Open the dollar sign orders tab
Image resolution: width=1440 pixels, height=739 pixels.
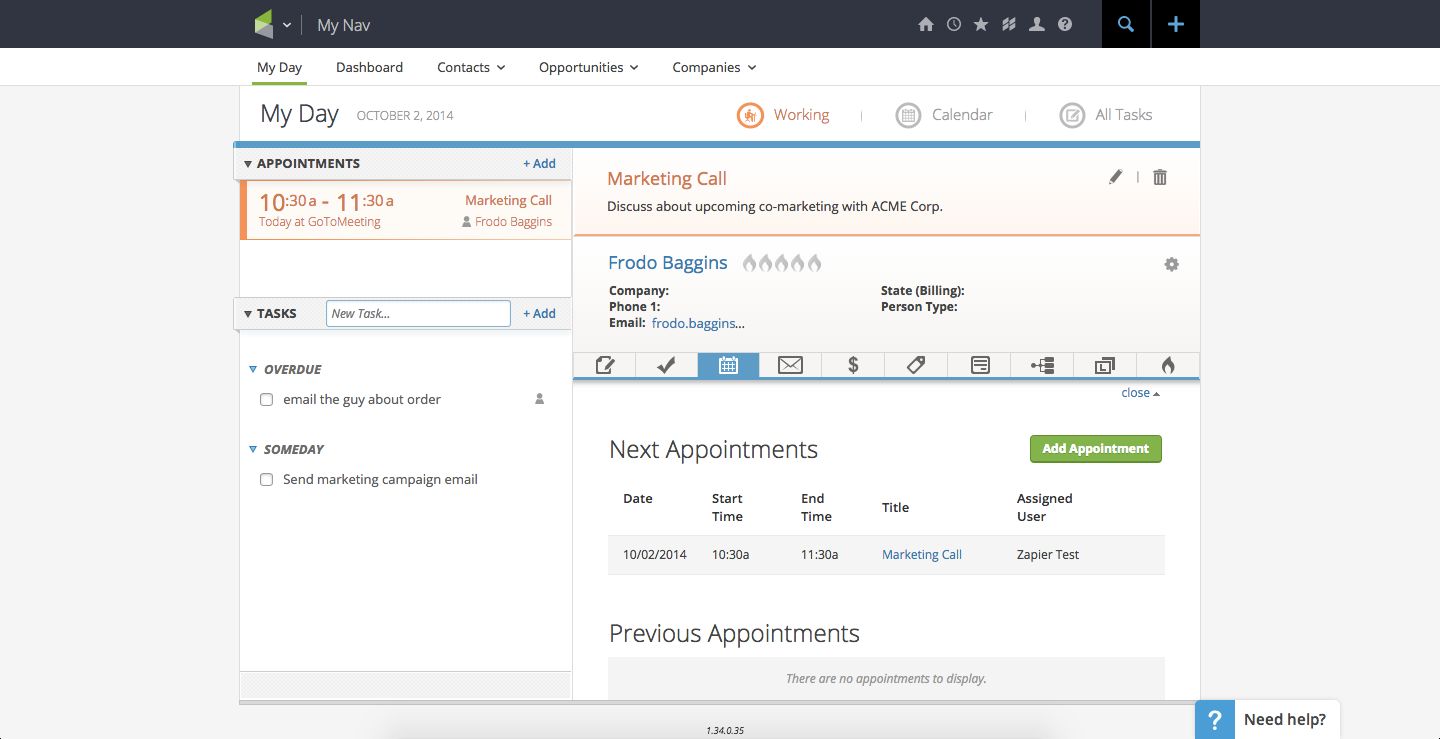click(853, 365)
